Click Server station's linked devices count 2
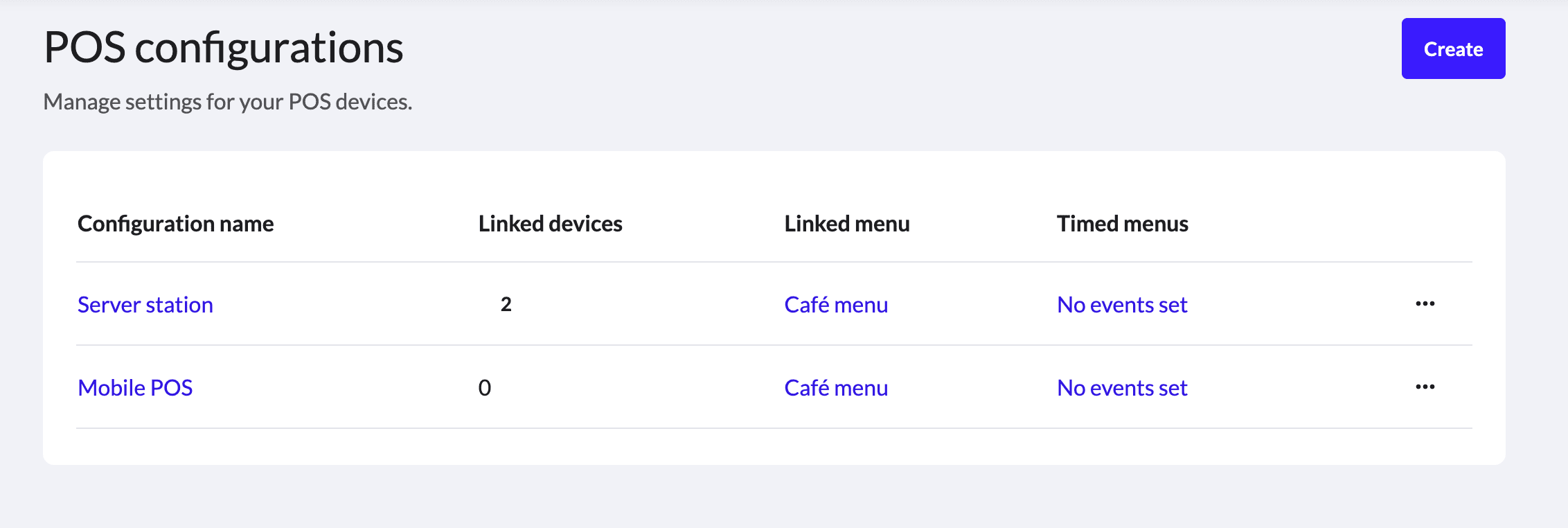 coord(506,304)
